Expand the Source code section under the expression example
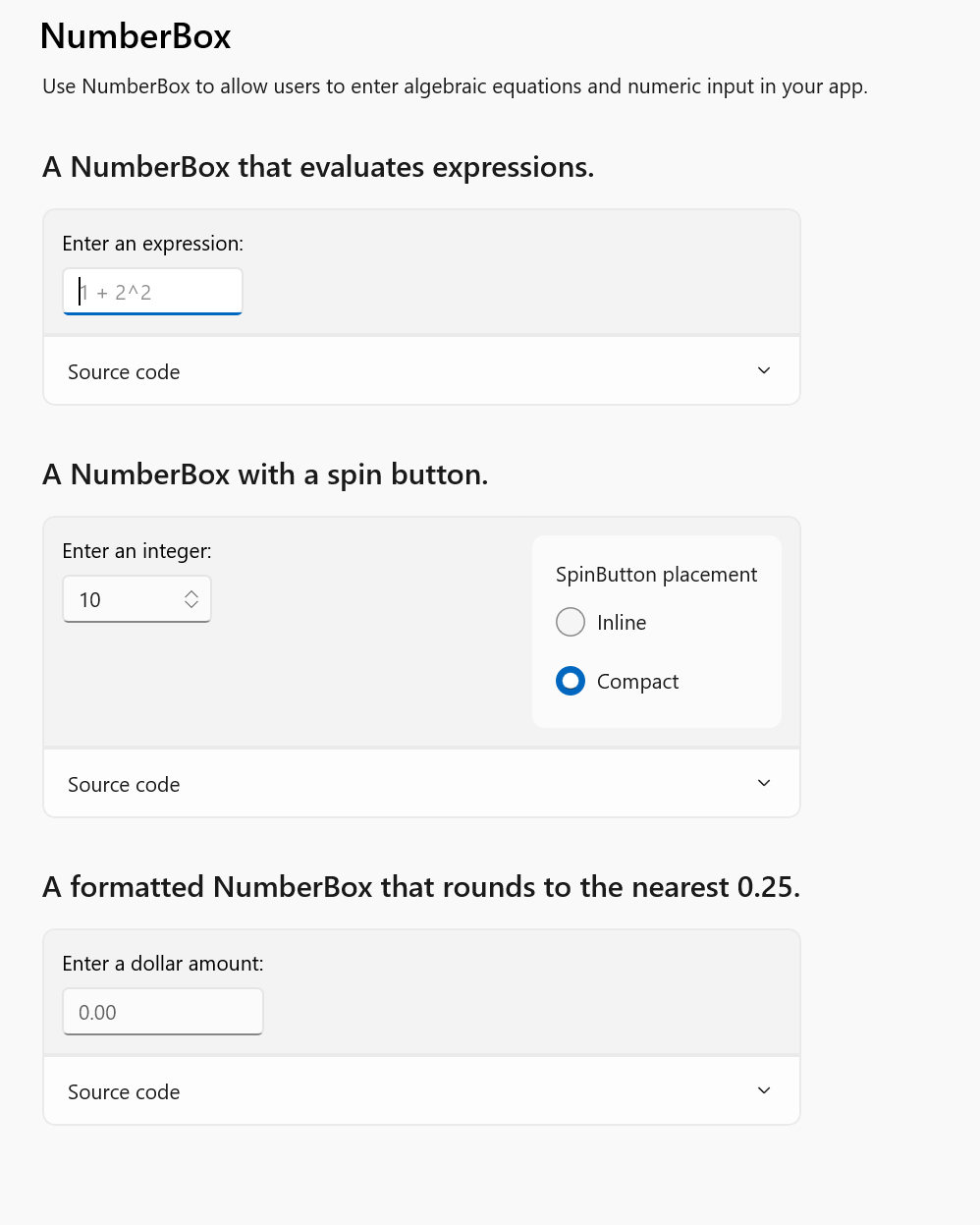Screen dimensions: 980x1225 [x=421, y=370]
